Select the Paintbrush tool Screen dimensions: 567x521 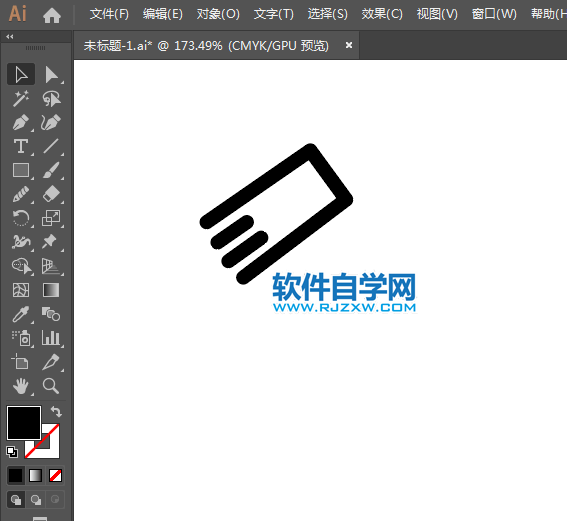51,170
